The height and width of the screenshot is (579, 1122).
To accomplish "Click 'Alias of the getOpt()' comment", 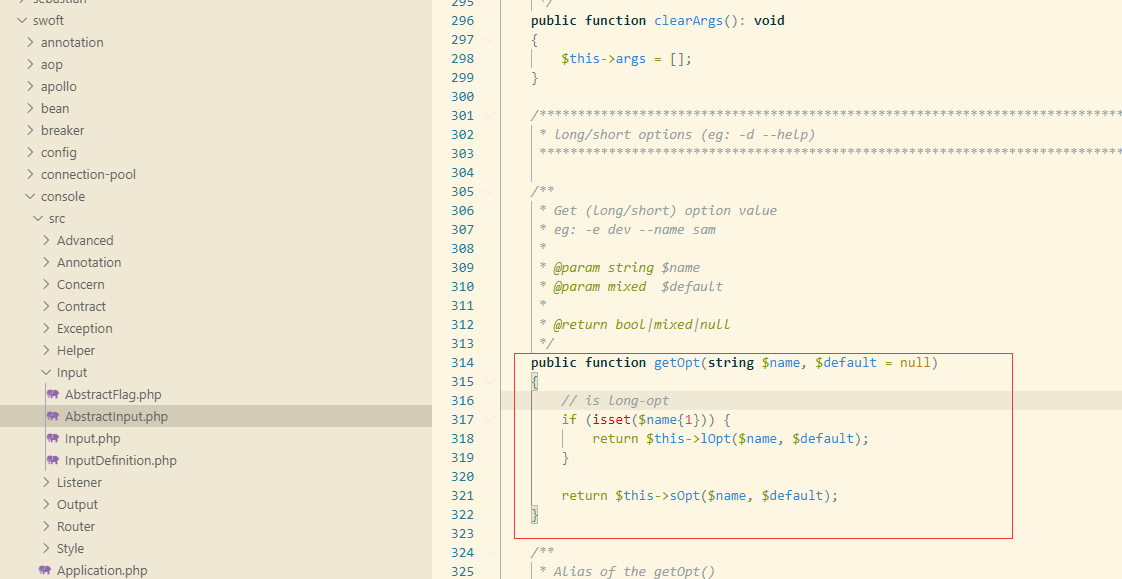I will click(x=635, y=571).
